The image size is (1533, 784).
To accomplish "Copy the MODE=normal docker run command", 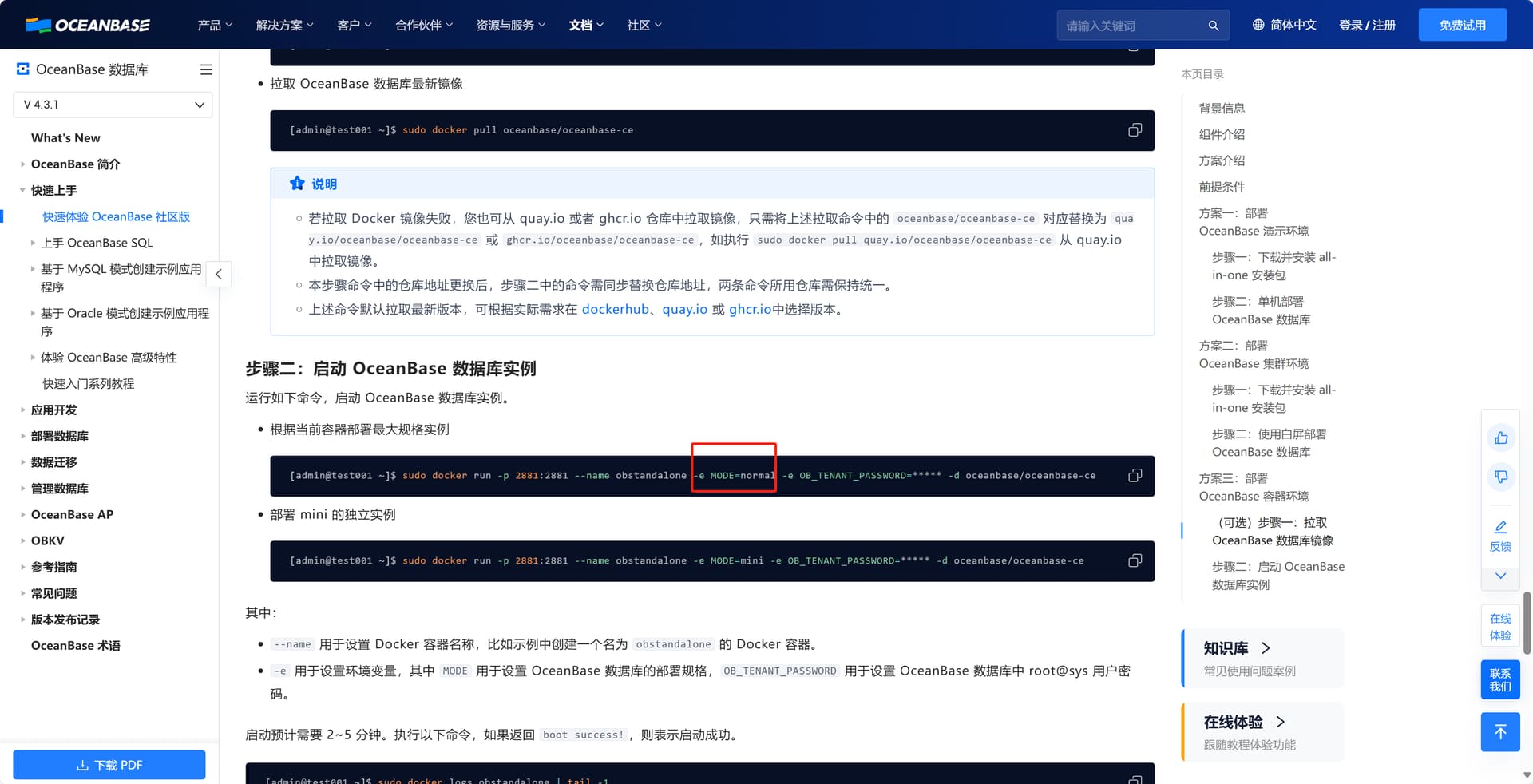I will pyautogui.click(x=1135, y=476).
